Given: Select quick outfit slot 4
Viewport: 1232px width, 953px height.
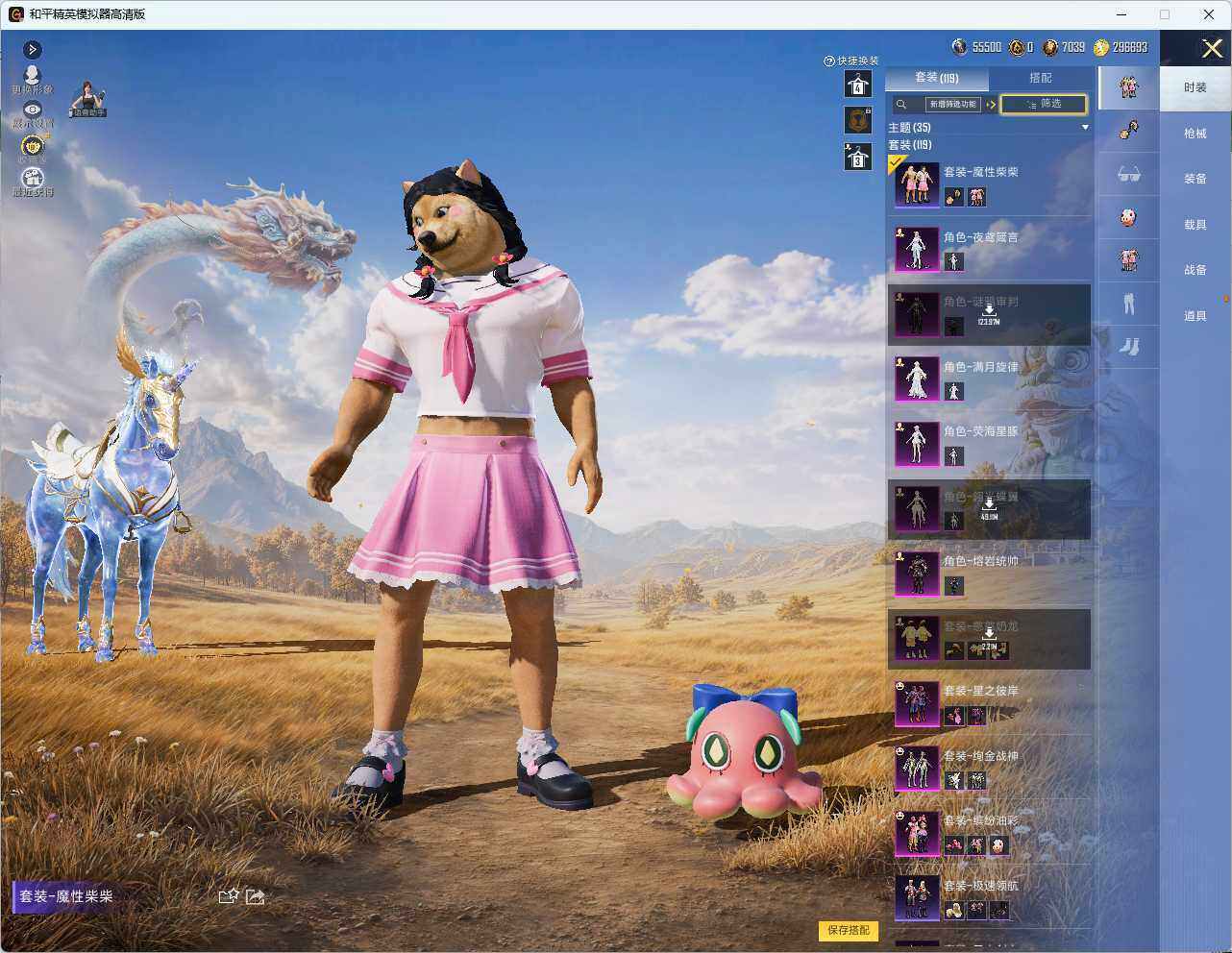Looking at the screenshot, I should [858, 84].
